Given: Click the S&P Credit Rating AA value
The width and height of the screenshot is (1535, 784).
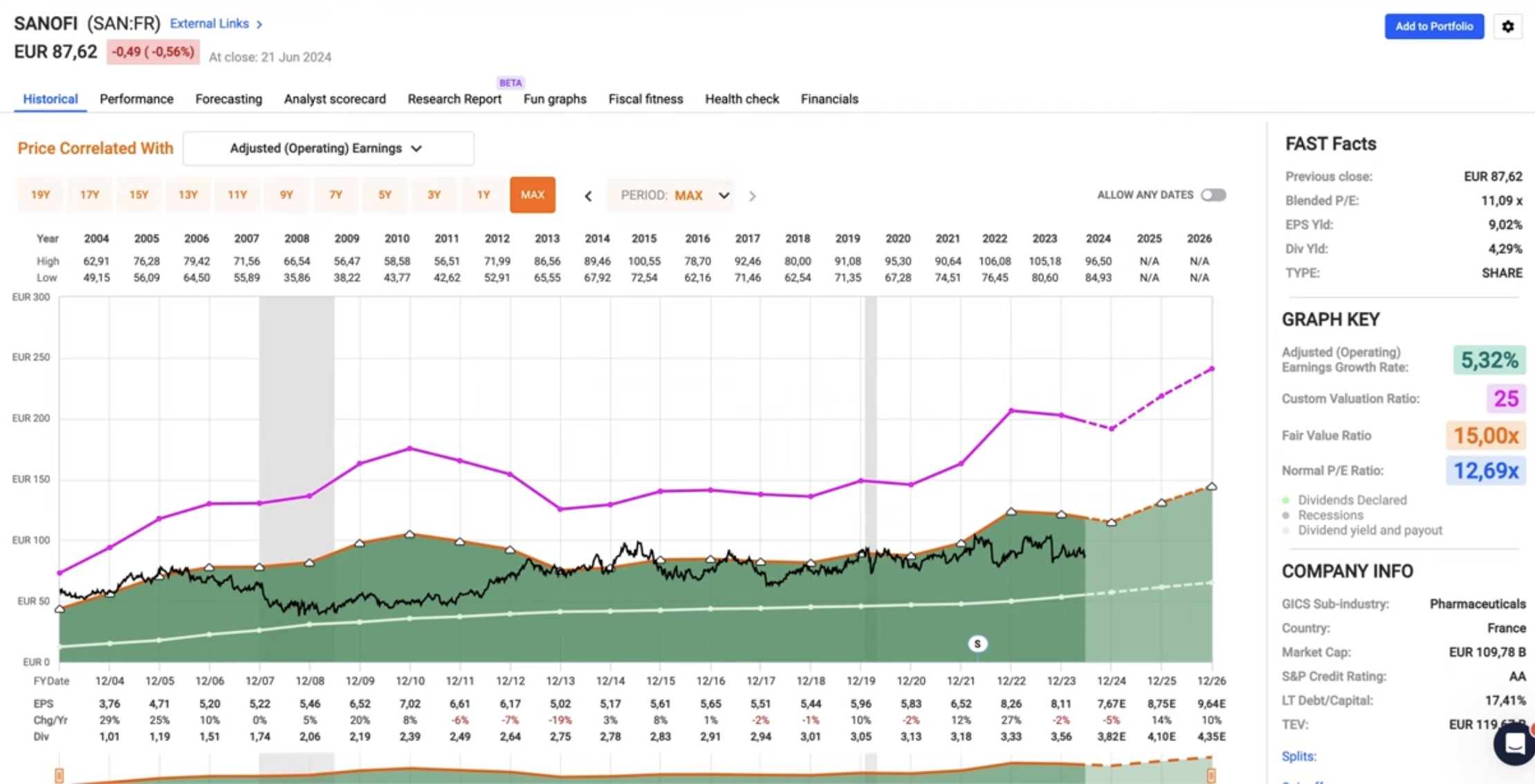Looking at the screenshot, I should [1517, 676].
